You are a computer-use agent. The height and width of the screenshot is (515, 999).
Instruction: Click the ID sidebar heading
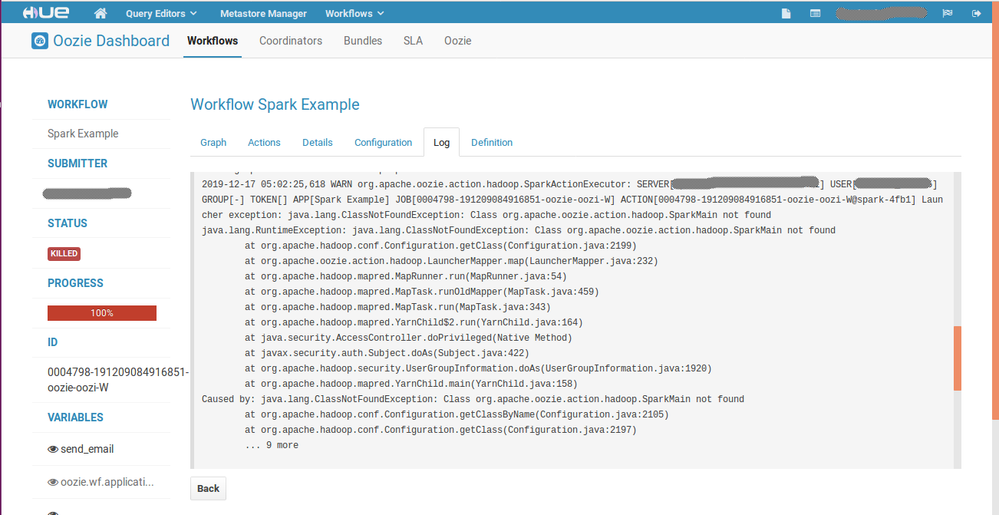click(53, 342)
